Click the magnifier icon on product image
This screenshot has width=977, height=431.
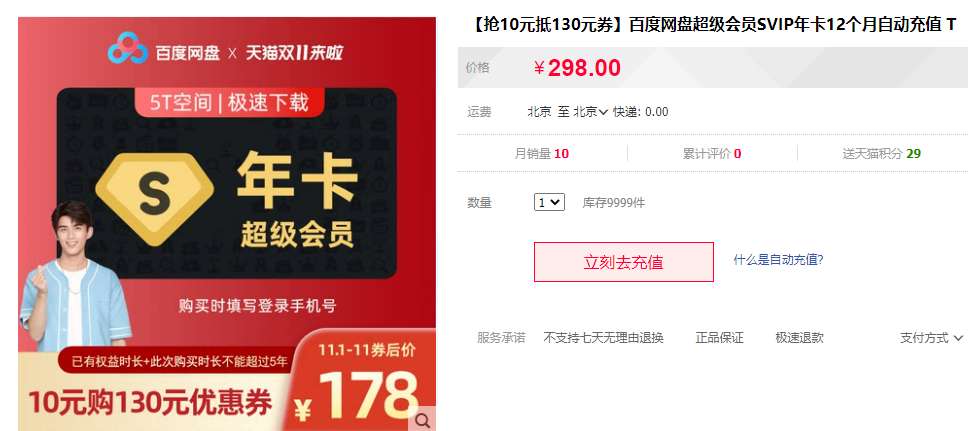(422, 420)
